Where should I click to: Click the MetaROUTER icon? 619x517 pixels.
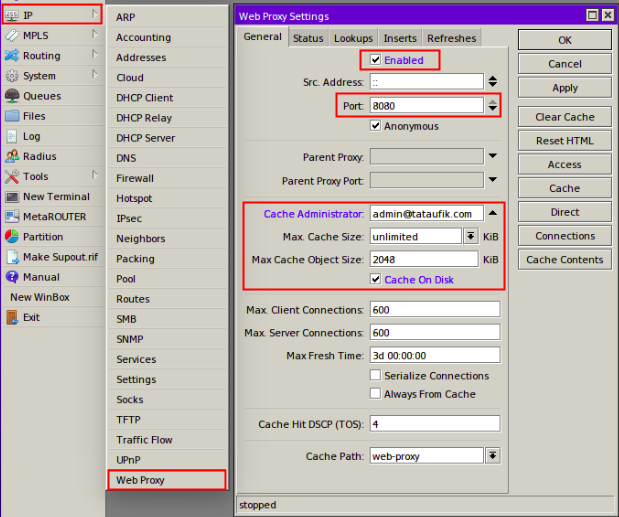coord(12,217)
